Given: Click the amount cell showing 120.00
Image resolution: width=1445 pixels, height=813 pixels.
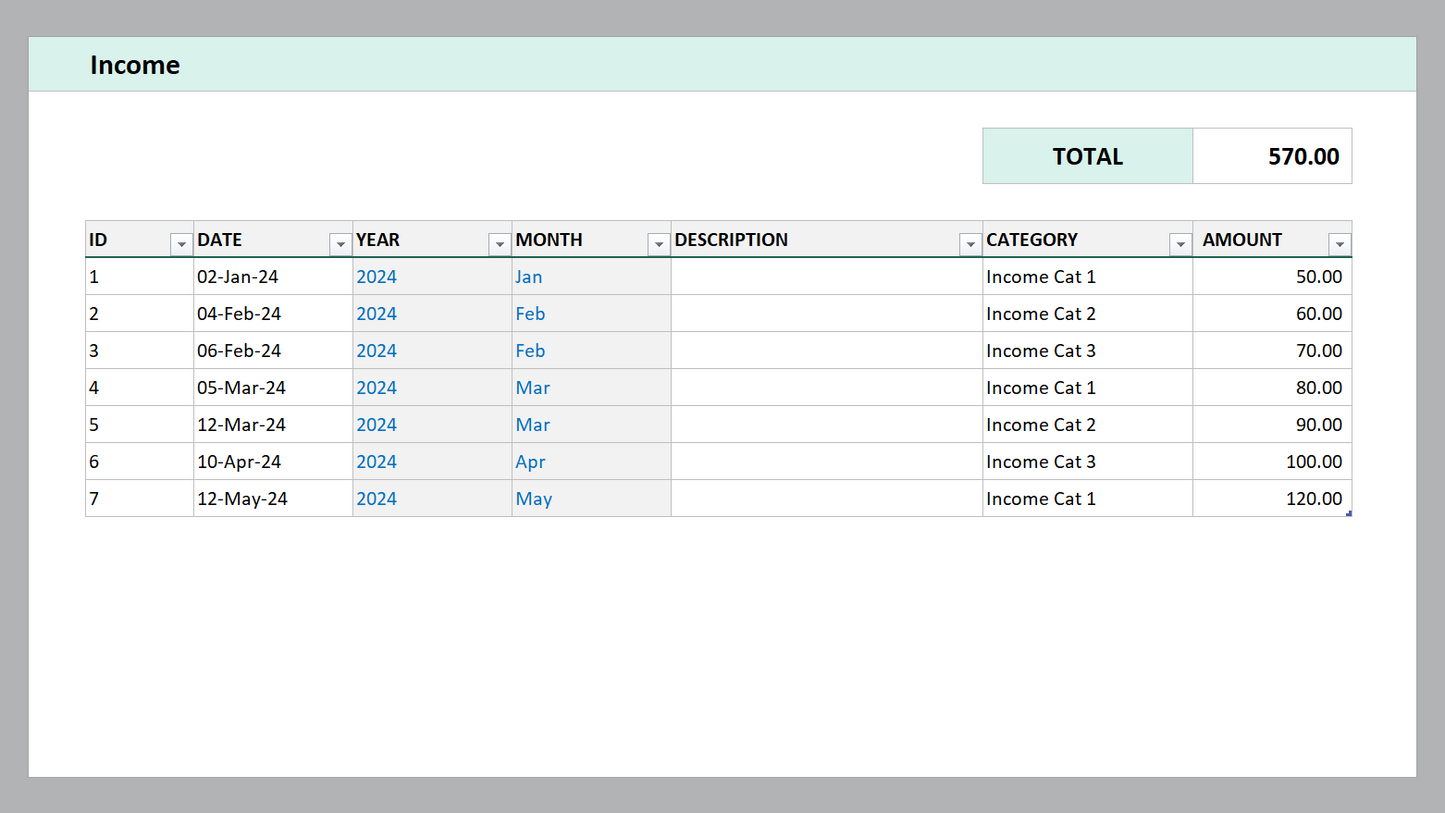Looking at the screenshot, I should coord(1272,499).
